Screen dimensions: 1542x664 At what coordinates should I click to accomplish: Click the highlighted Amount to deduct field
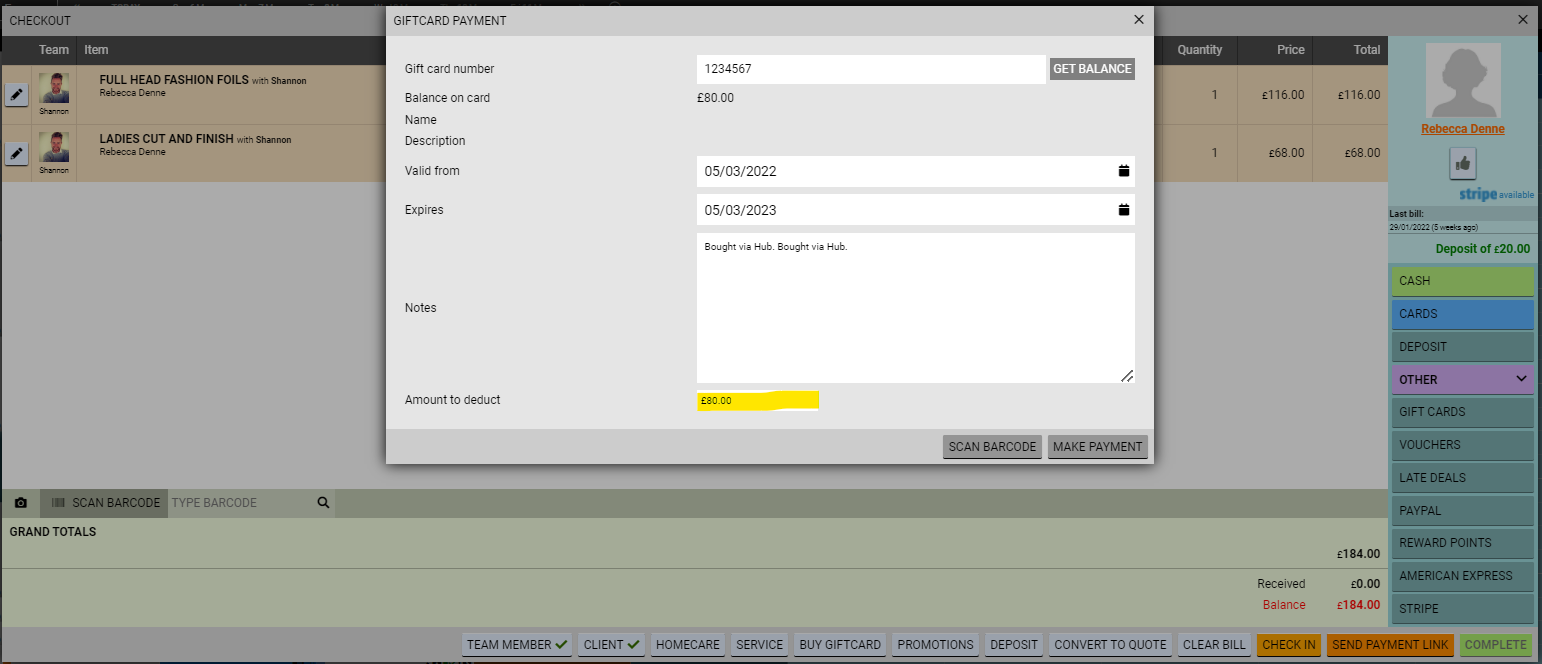pos(757,401)
